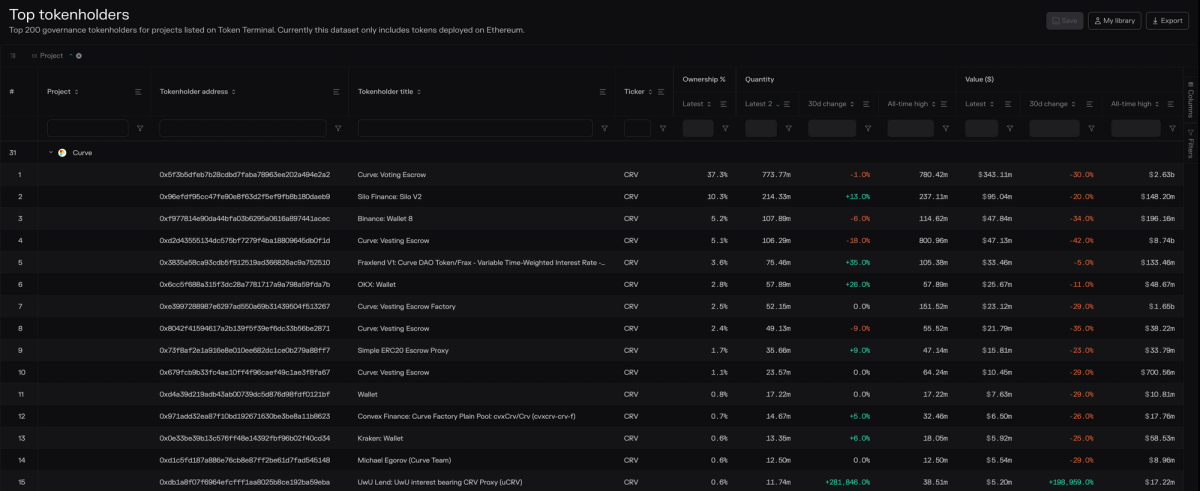This screenshot has width=1200, height=491.
Task: Open Quantity All-time high column menu icon
Action: [x=946, y=104]
